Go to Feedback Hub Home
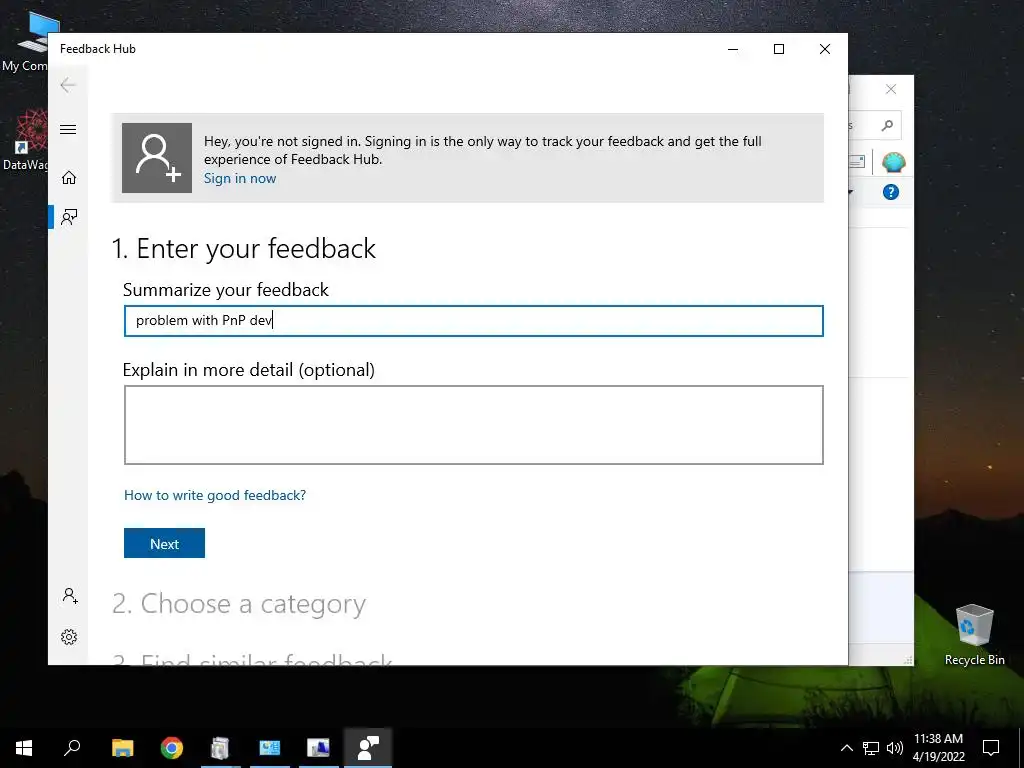 (69, 178)
